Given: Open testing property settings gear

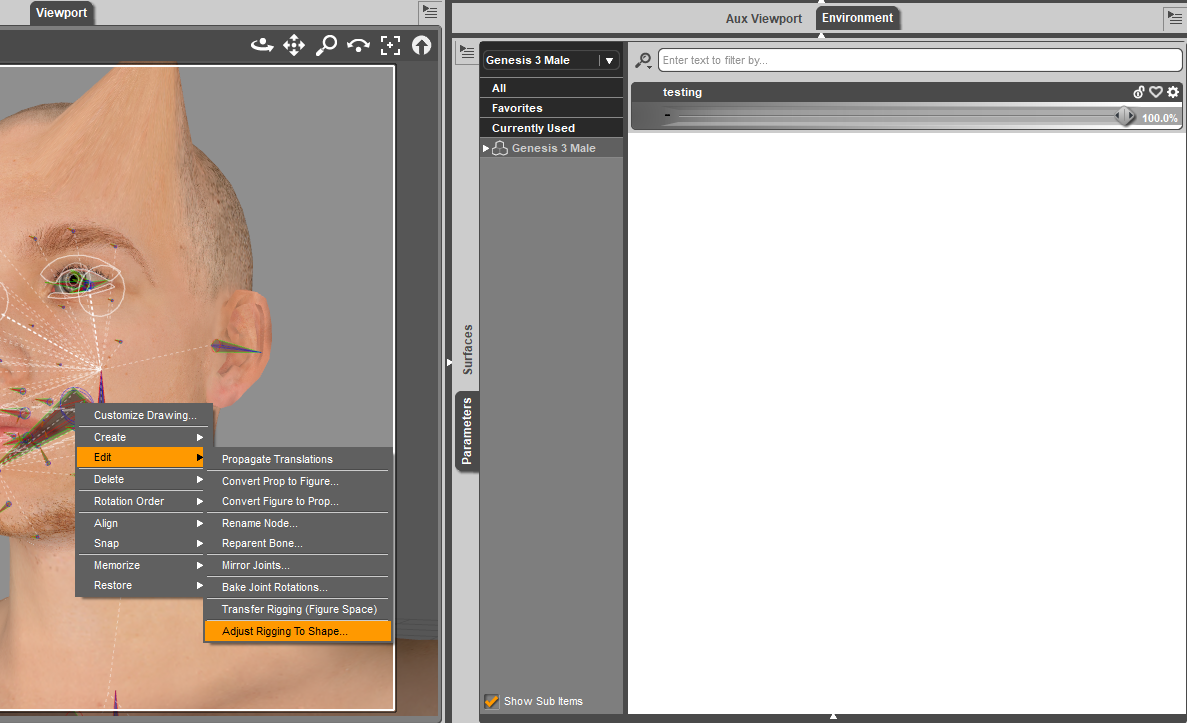Looking at the screenshot, I should [x=1173, y=92].
